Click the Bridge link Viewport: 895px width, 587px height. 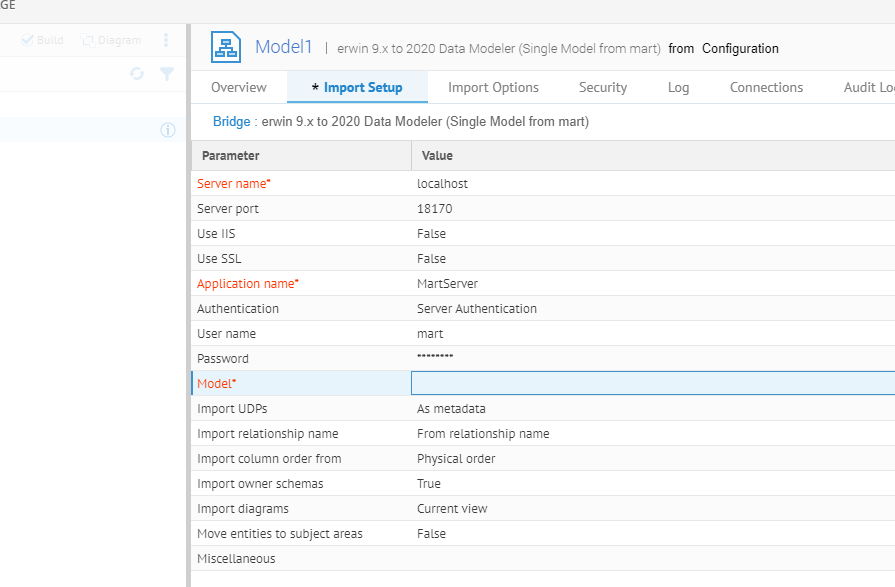coord(231,122)
